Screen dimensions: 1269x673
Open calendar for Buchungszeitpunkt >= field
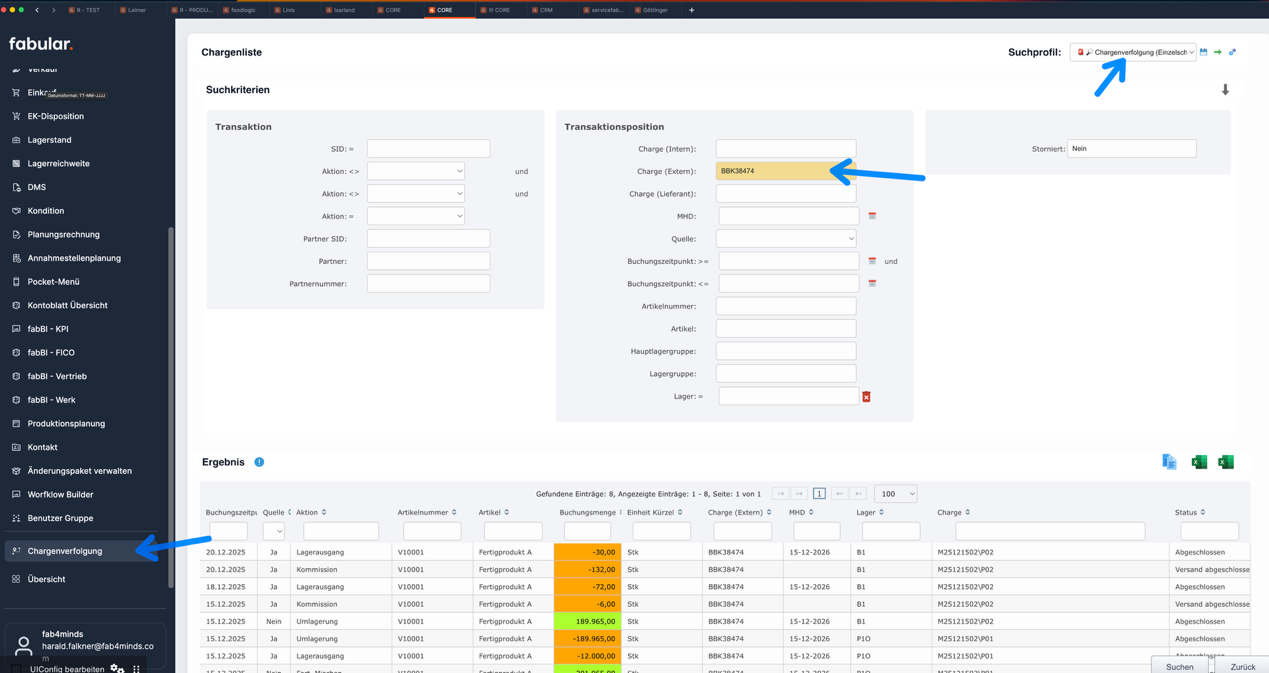(872, 261)
